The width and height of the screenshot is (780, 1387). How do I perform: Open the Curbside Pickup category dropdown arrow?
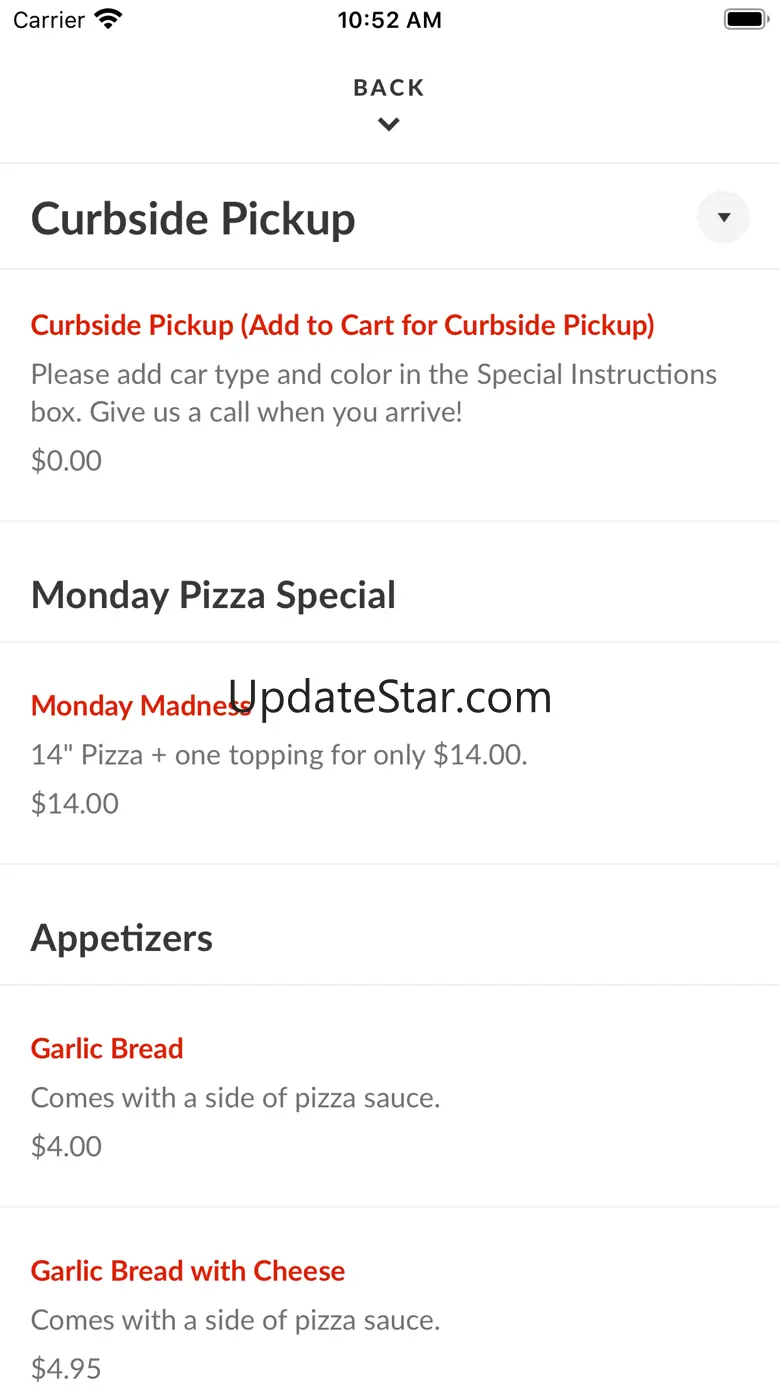[x=723, y=217]
